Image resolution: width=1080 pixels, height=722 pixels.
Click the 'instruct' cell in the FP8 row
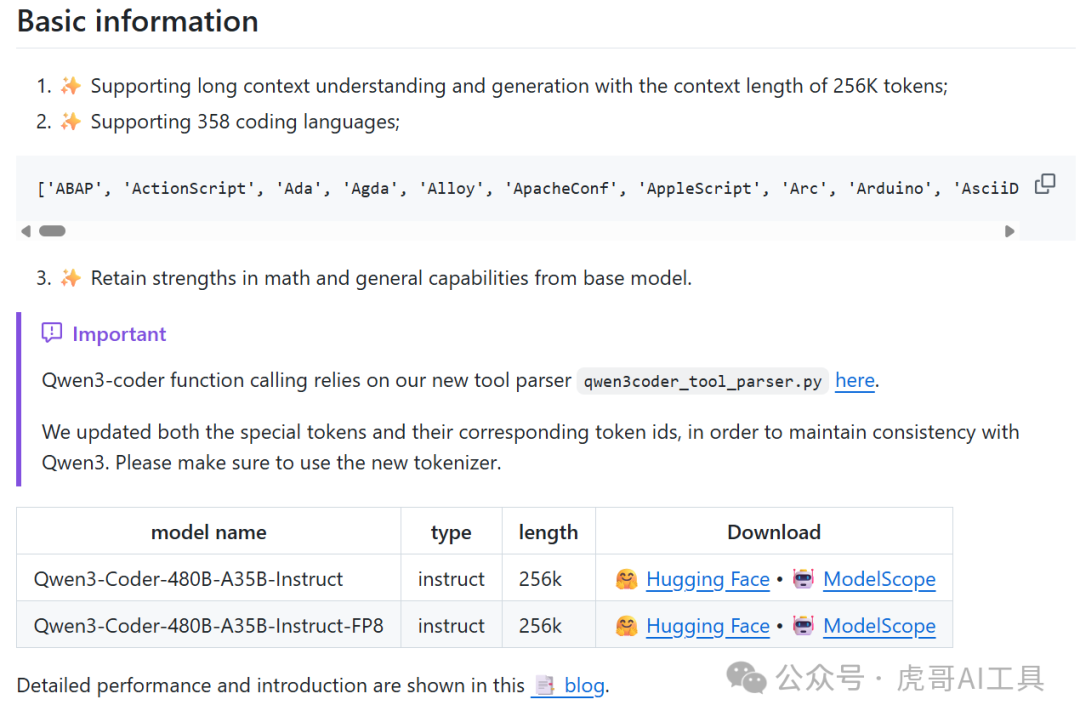451,626
